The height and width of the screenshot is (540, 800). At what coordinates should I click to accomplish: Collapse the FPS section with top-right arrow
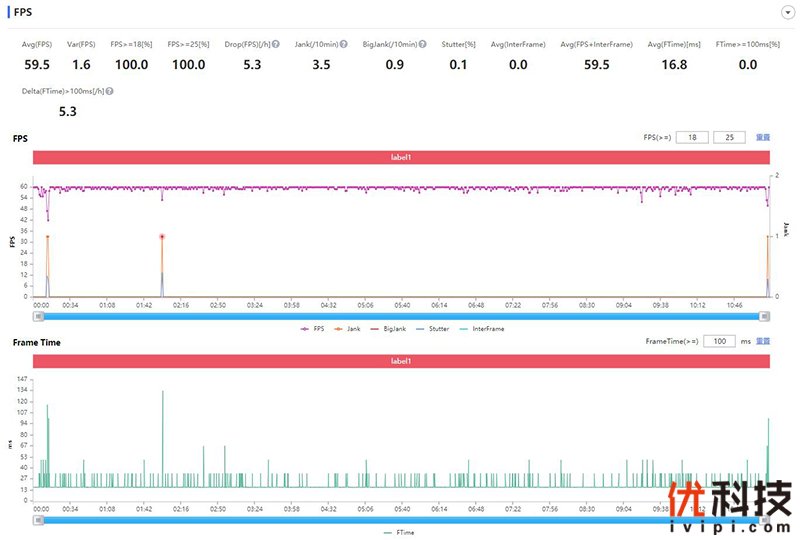tap(788, 11)
